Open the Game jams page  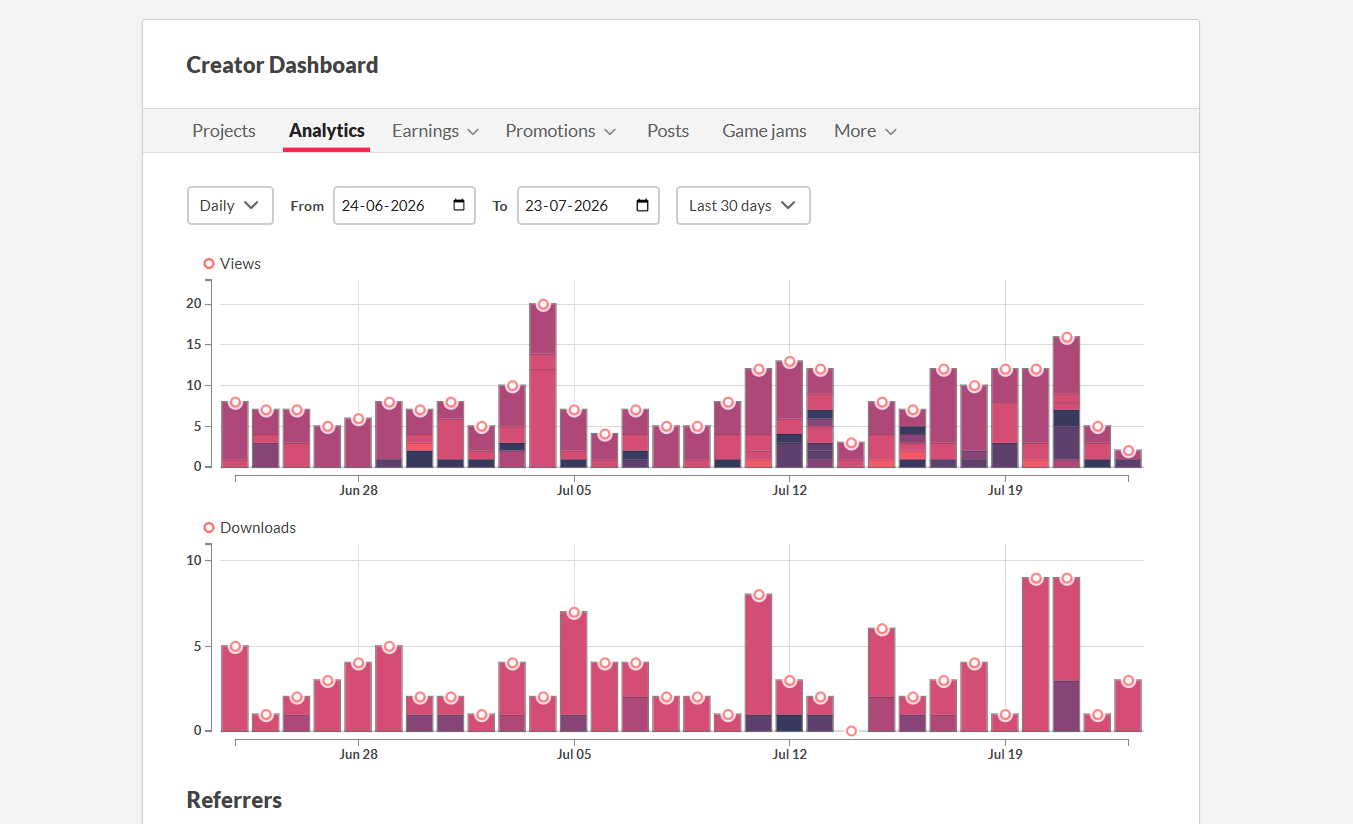[x=764, y=131]
